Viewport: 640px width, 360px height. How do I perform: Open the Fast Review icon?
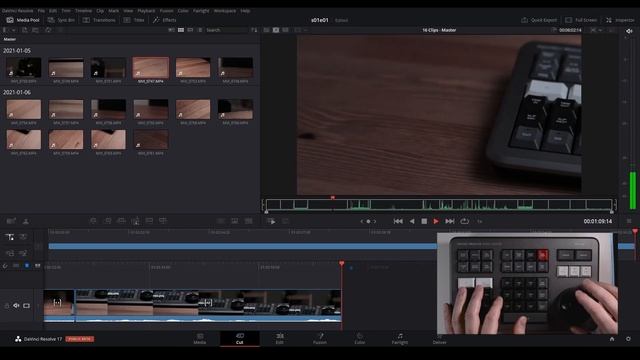tap(271, 221)
